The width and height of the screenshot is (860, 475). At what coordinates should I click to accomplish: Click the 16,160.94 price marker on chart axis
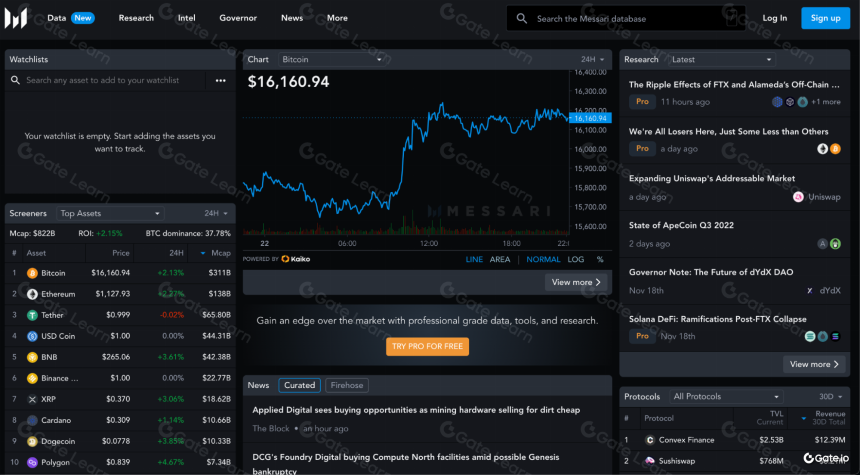[590, 118]
